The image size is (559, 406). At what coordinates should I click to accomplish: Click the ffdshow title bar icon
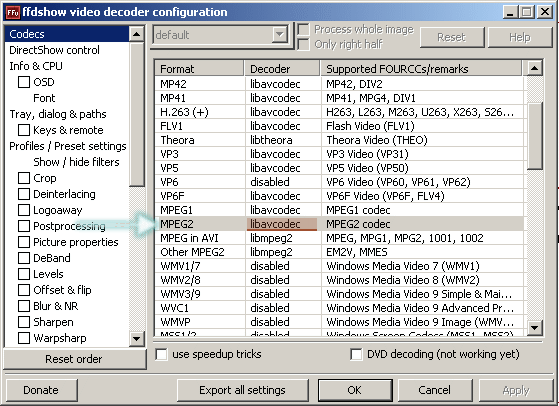[x=12, y=12]
